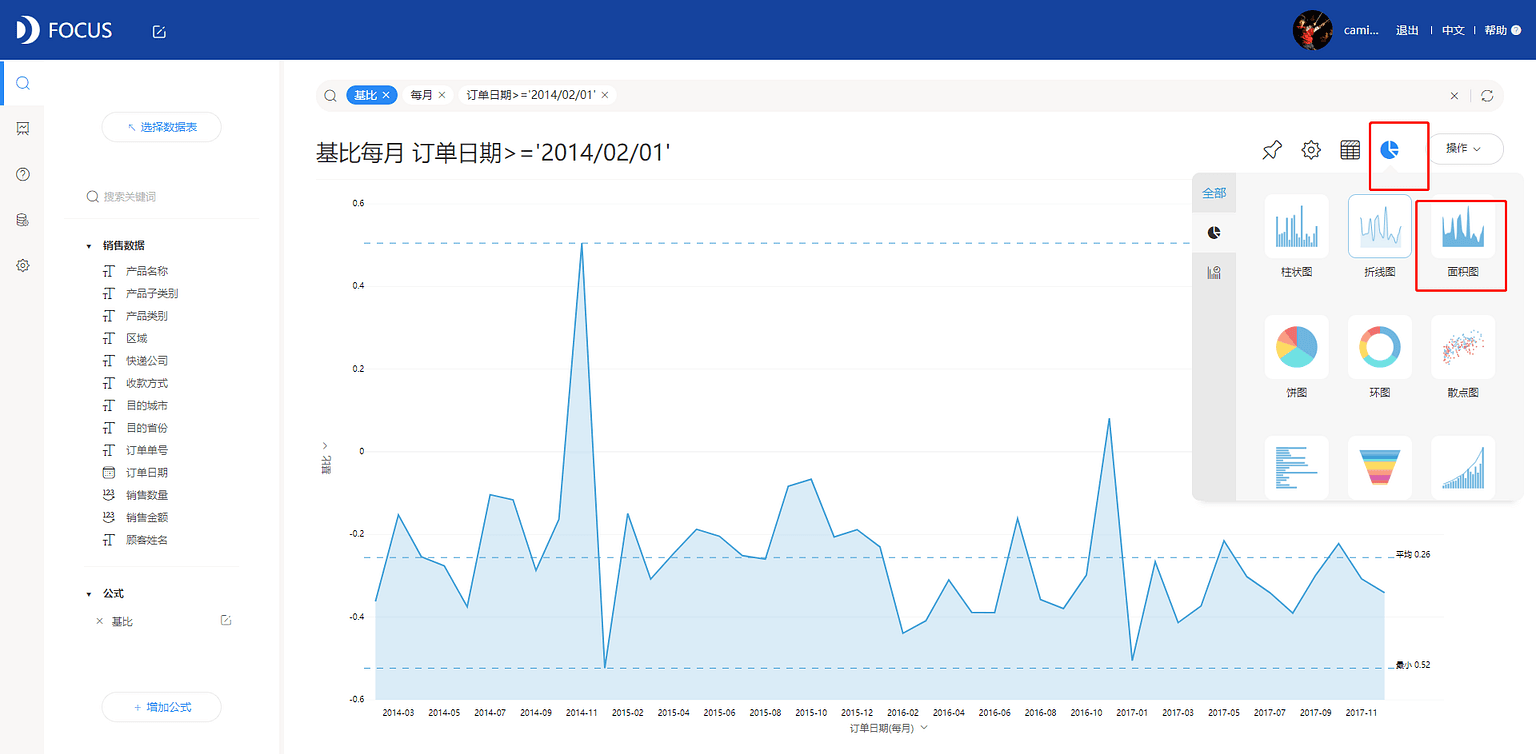Image resolution: width=1536 pixels, height=754 pixels.
Task: Select the 散点图 scatter chart type
Action: 1463,347
